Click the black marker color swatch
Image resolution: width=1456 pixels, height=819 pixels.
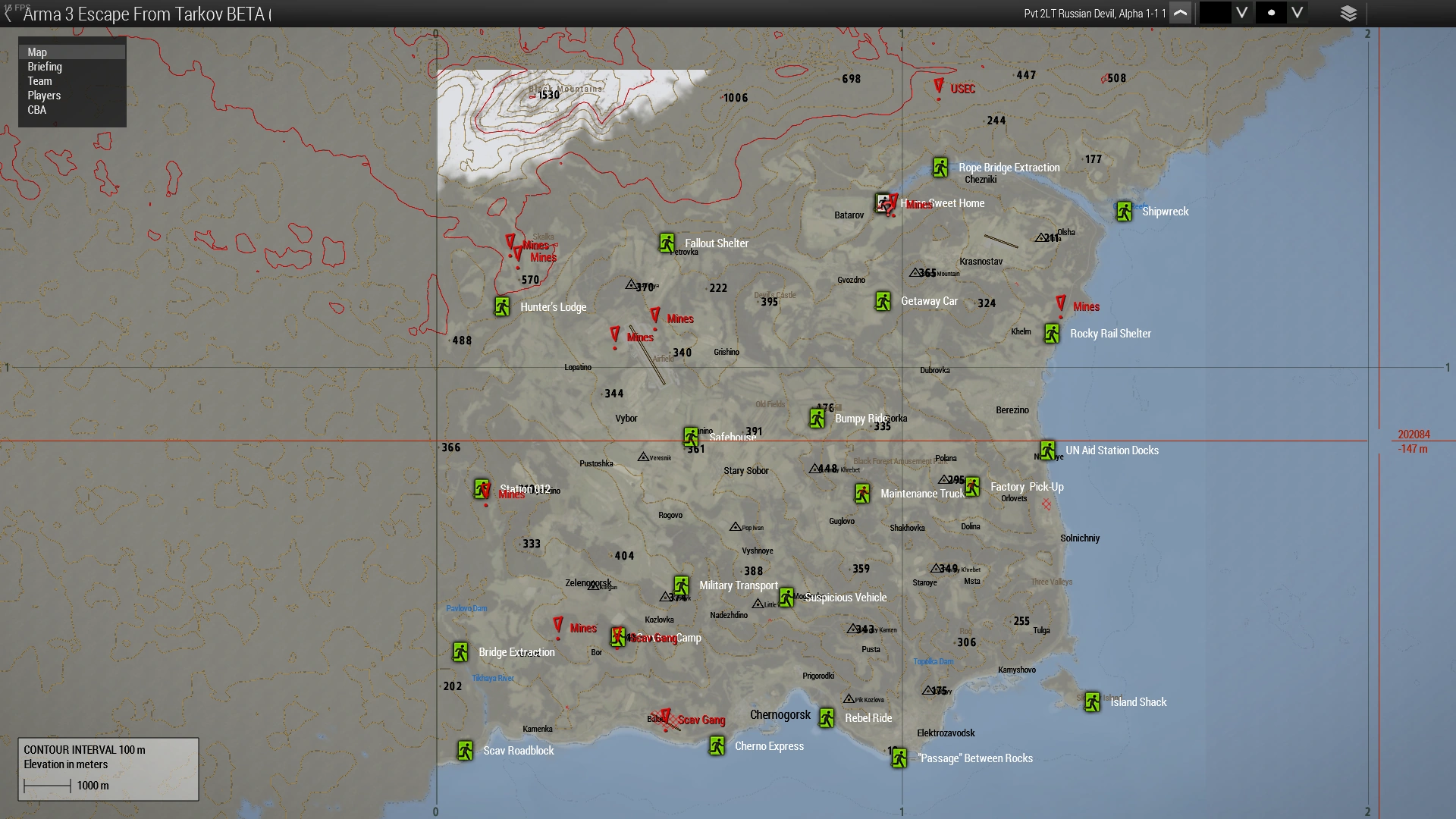tap(1215, 13)
